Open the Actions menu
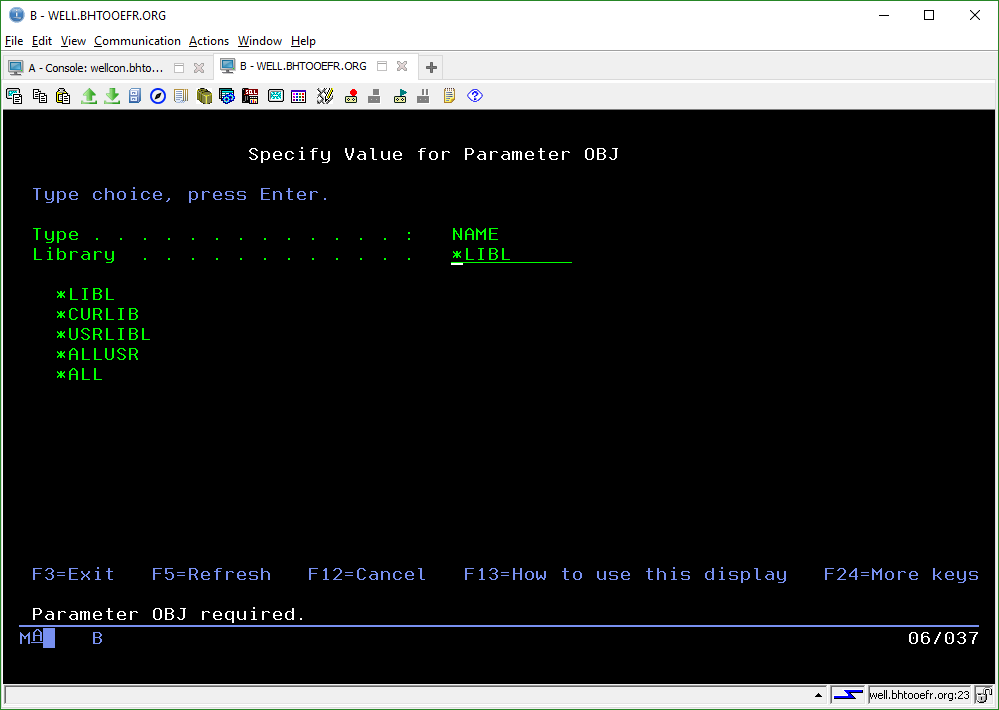 209,41
